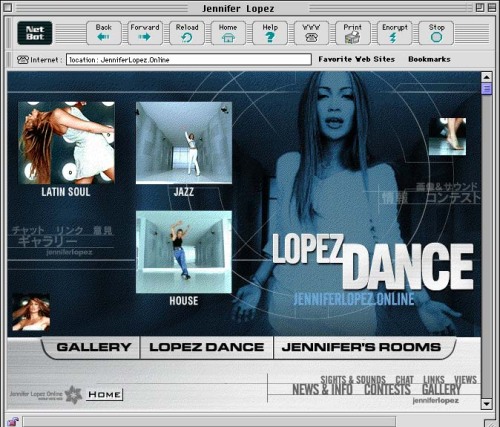Click the Encrypt lightning bolt icon
The width and height of the screenshot is (500, 427).
click(394, 33)
